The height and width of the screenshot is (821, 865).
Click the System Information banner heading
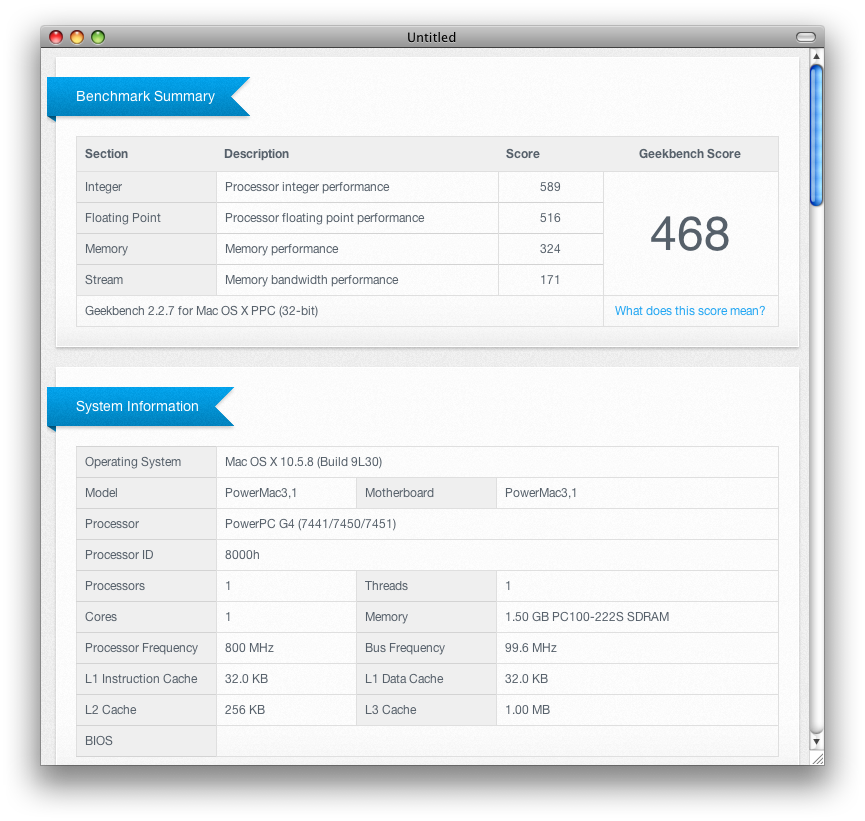pos(137,406)
